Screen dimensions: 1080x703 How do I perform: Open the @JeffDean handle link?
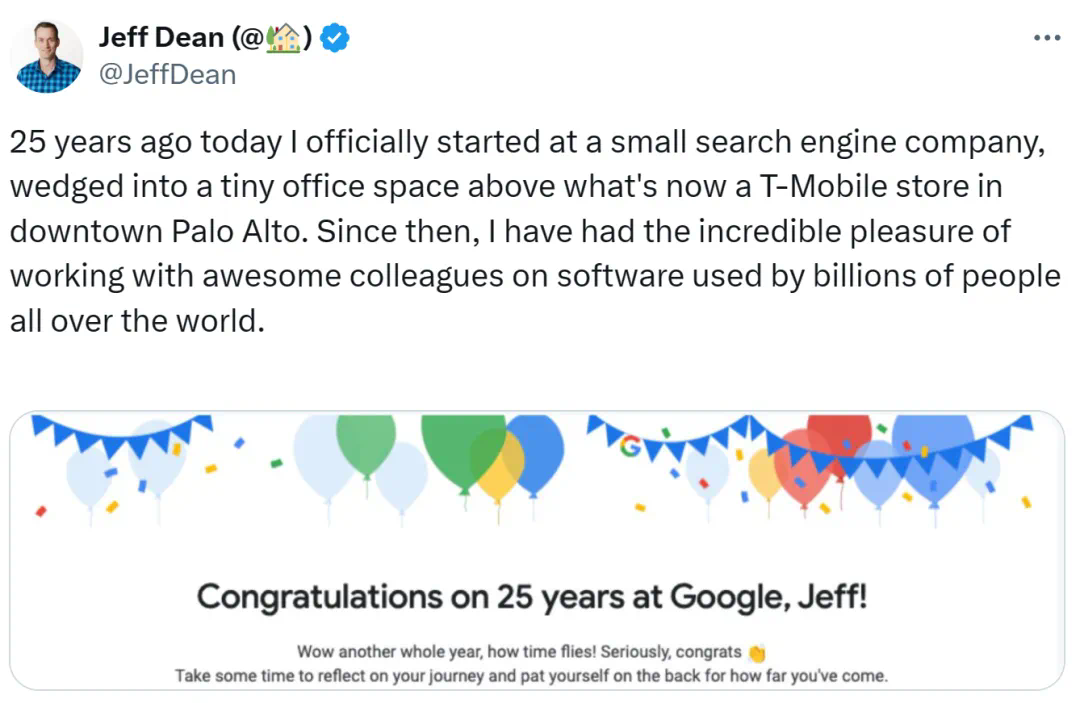point(167,74)
